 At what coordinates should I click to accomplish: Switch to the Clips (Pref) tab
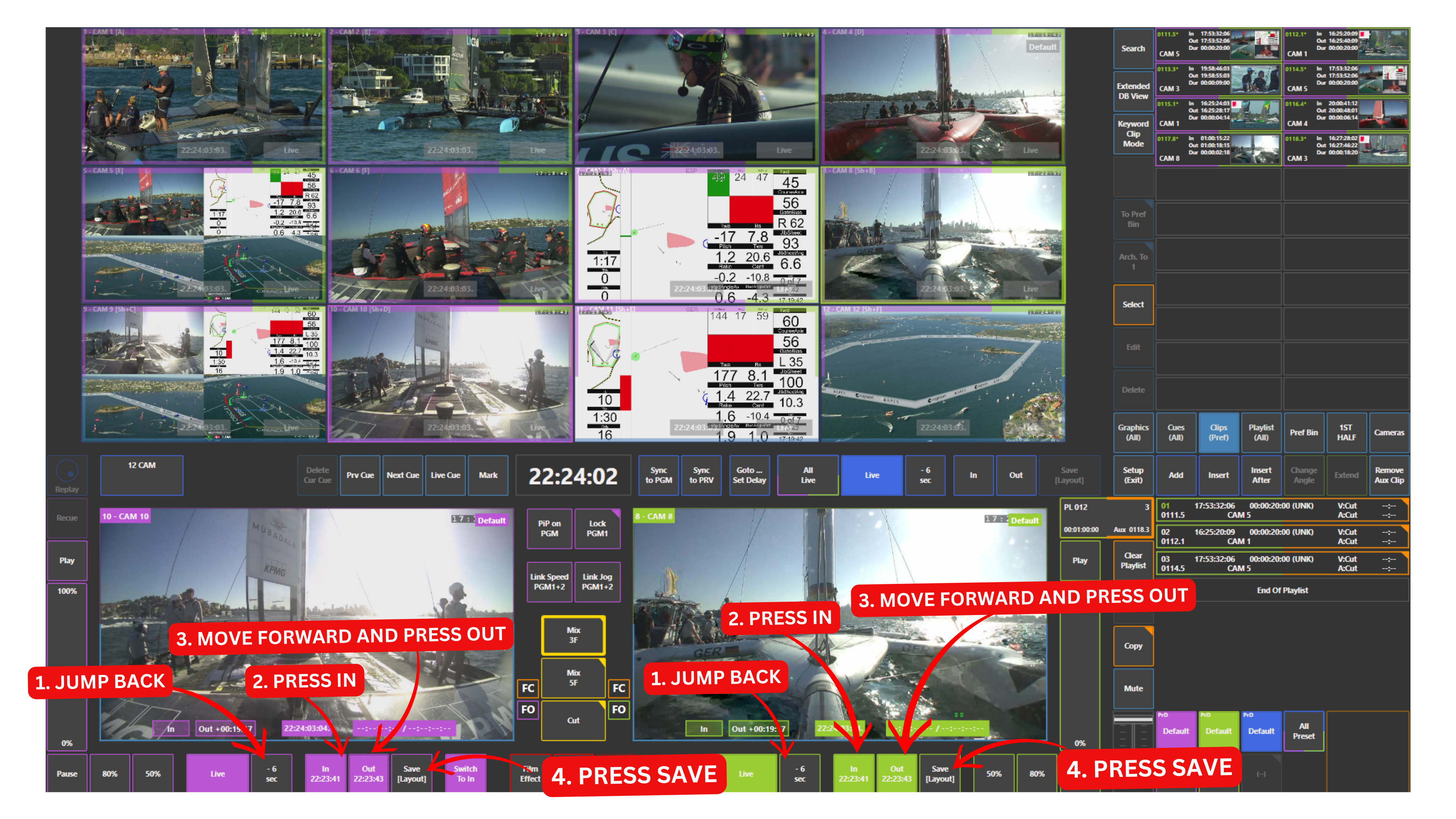1218,432
